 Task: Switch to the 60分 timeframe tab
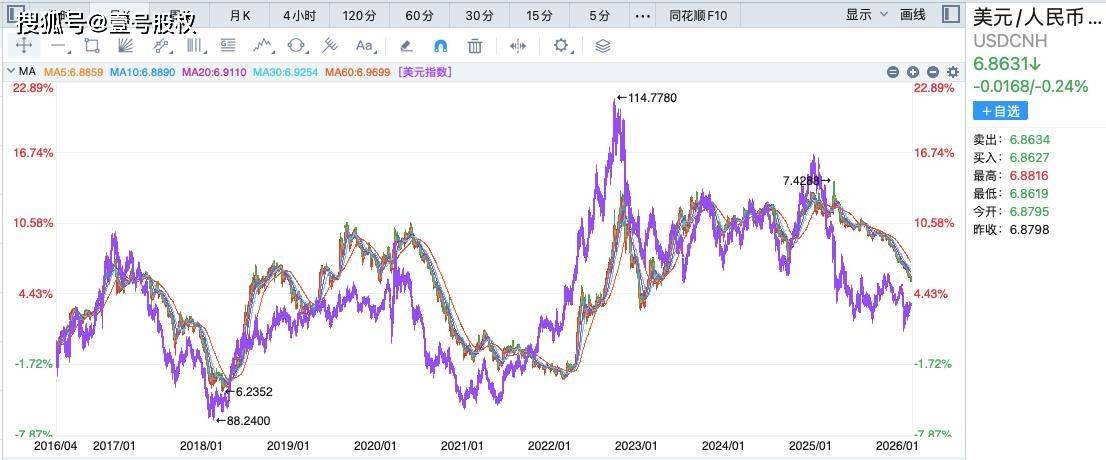point(420,15)
